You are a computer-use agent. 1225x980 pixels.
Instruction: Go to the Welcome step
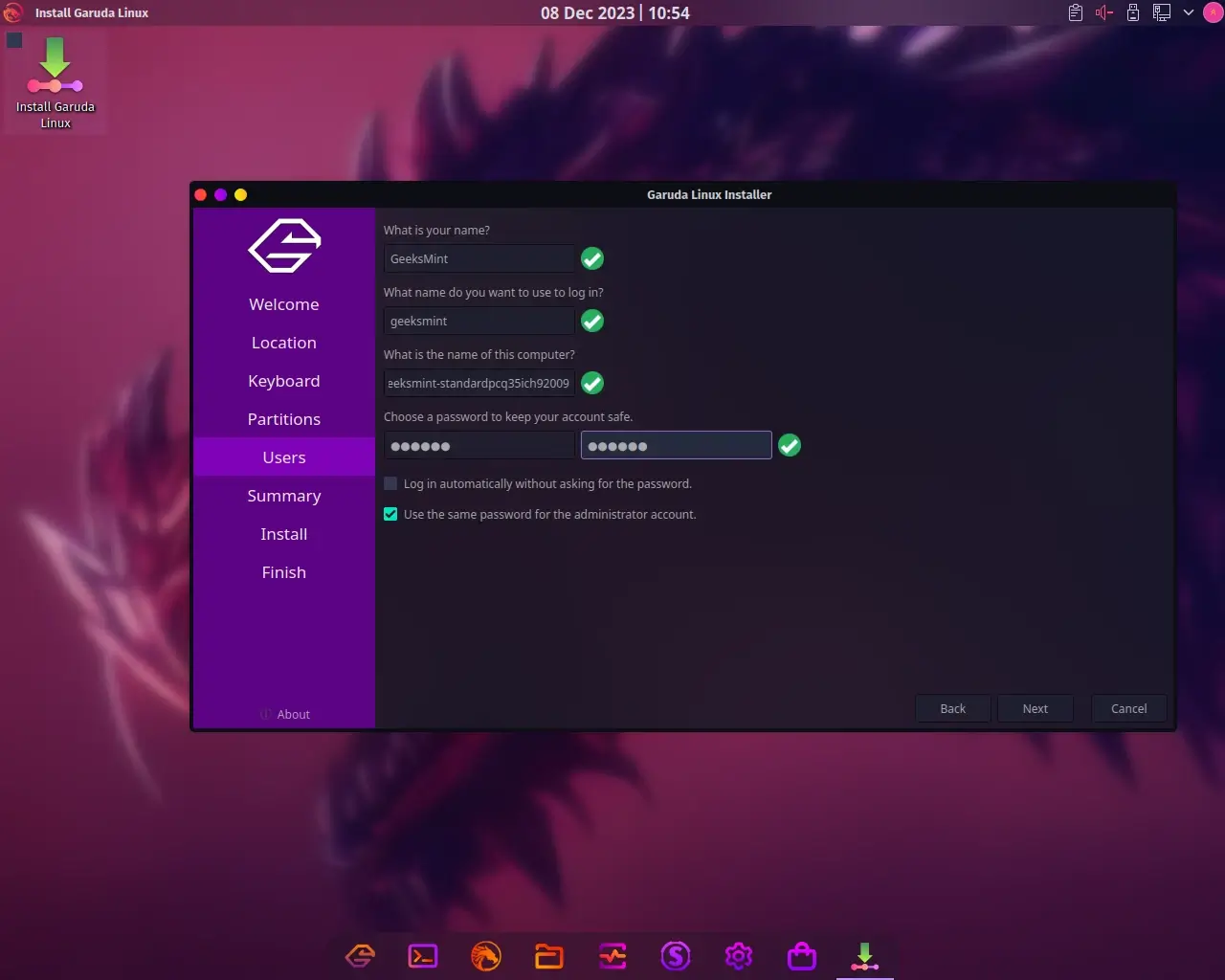coord(284,304)
